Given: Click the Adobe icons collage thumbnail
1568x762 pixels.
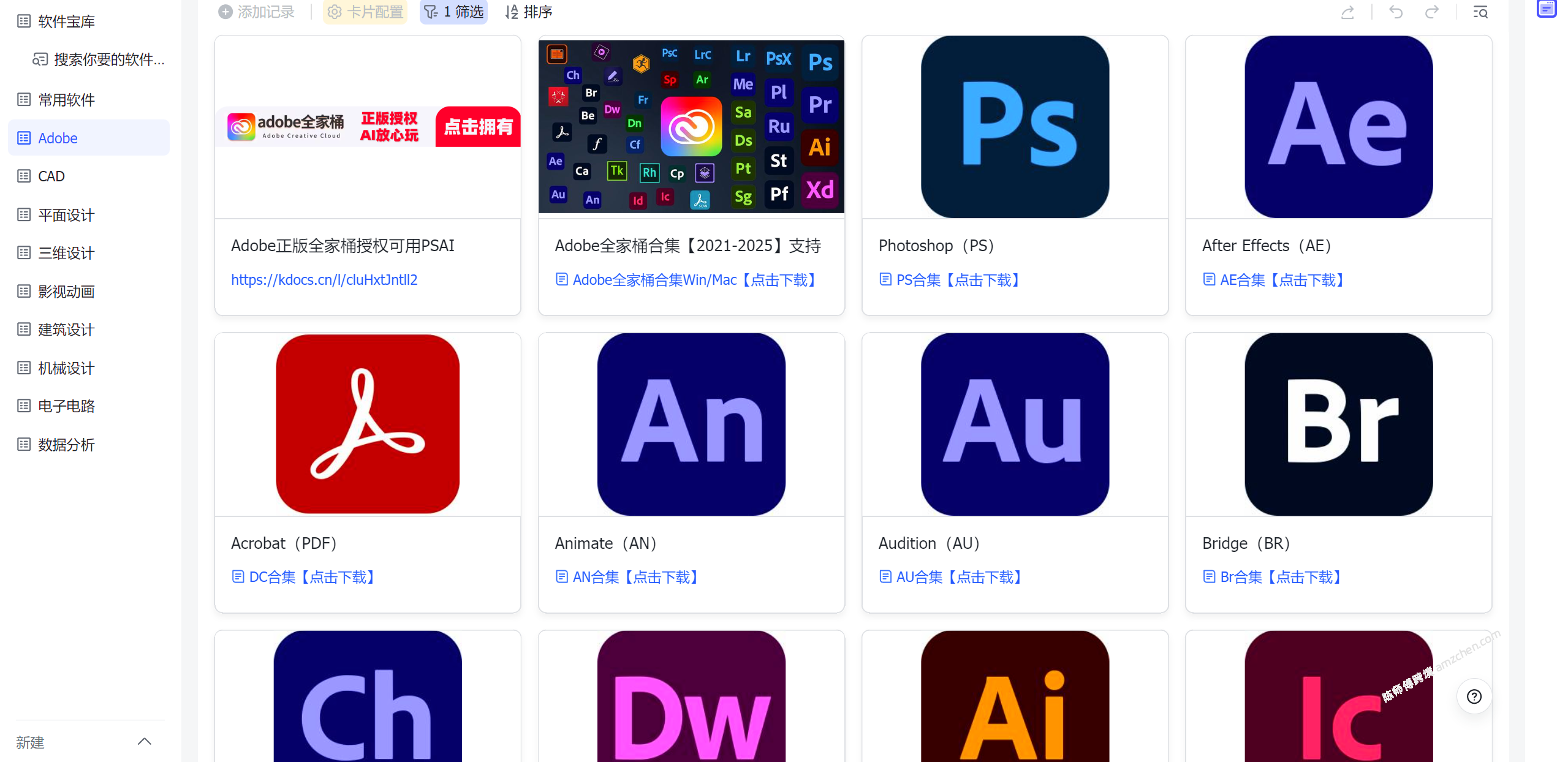Looking at the screenshot, I should [691, 127].
